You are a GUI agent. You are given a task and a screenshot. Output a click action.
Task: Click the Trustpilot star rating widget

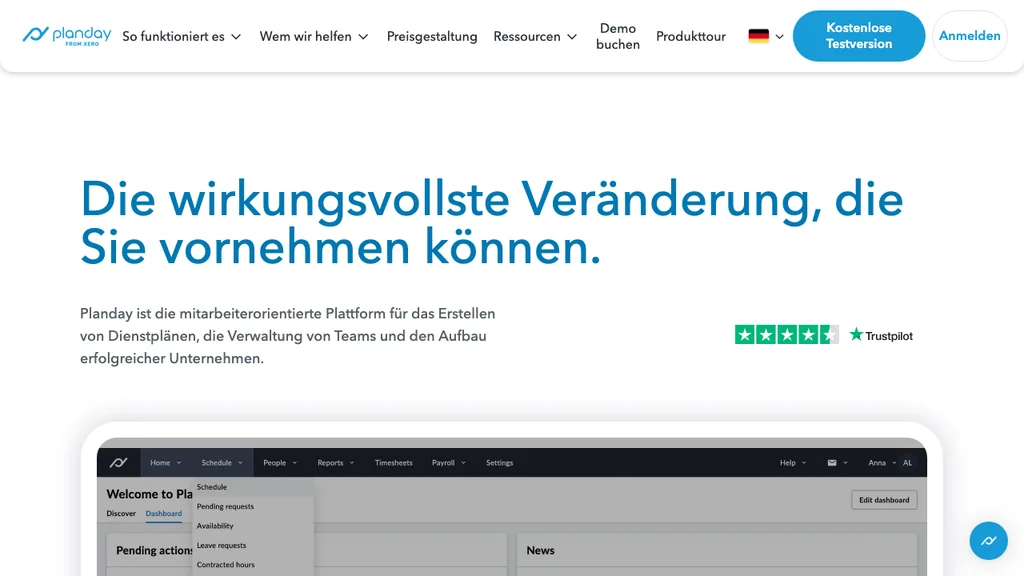coord(786,335)
